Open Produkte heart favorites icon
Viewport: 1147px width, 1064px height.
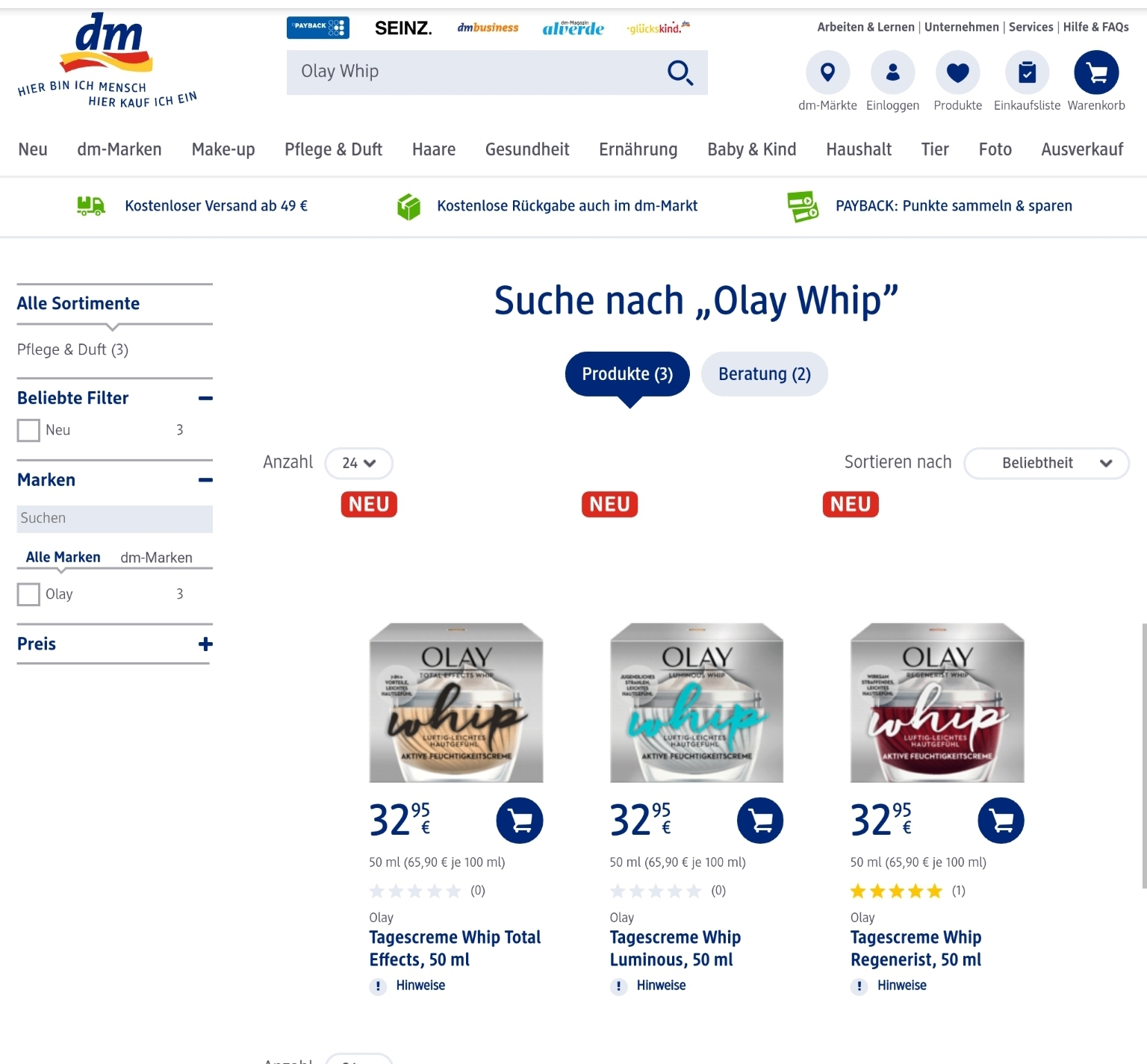957,72
